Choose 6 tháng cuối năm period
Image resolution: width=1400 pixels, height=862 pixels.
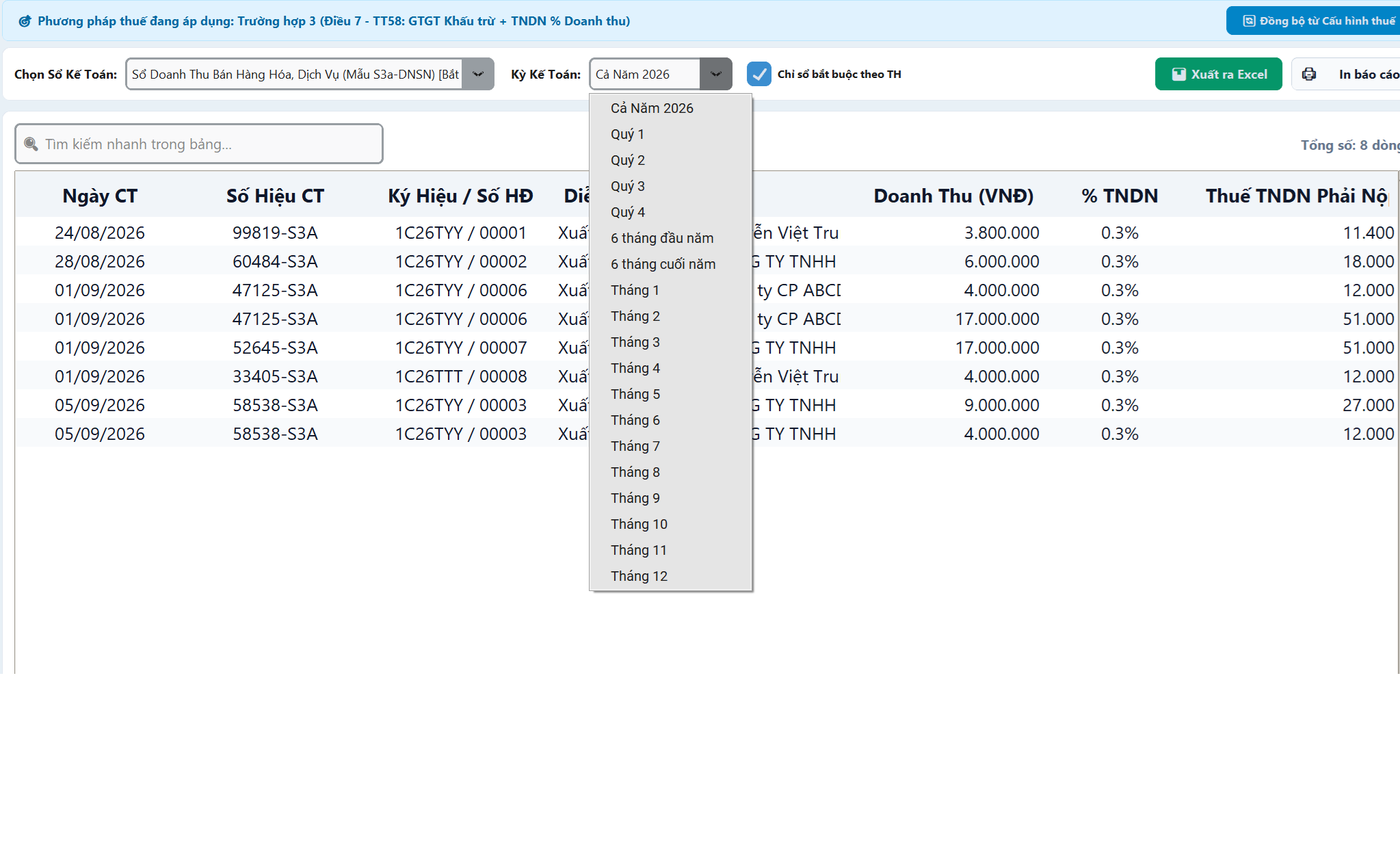click(x=670, y=264)
